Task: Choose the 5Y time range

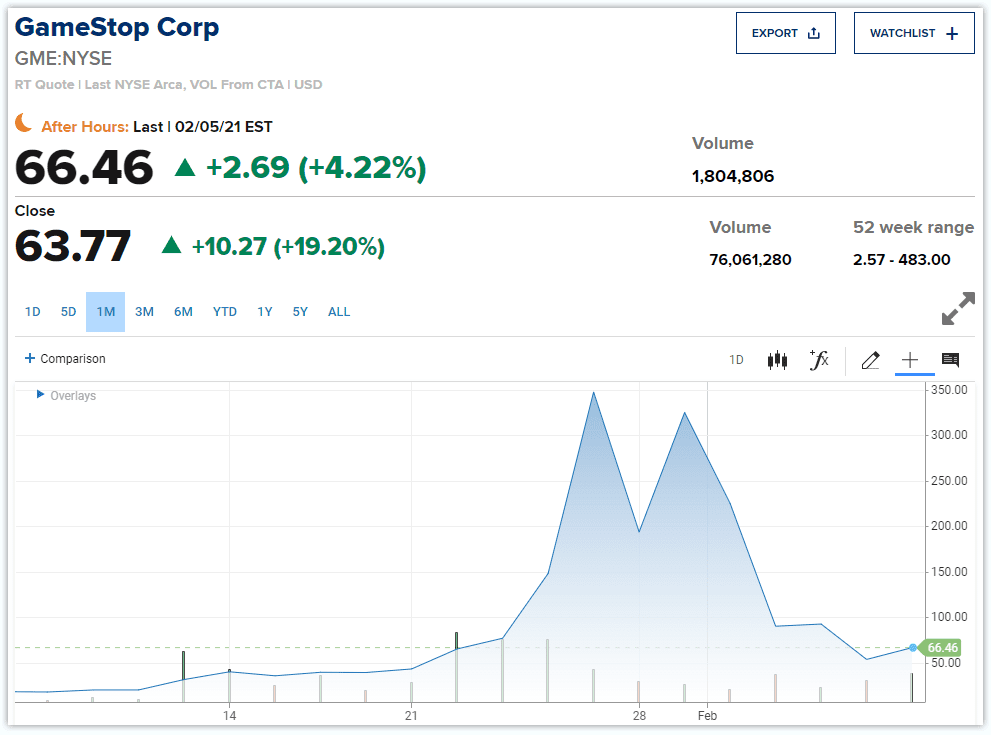Action: [300, 312]
